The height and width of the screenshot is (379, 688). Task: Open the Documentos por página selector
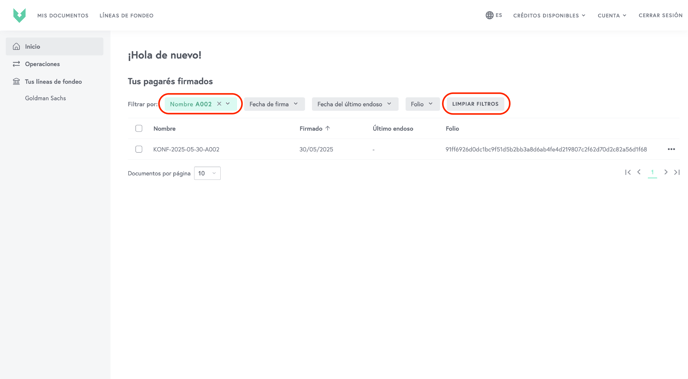[x=207, y=173]
